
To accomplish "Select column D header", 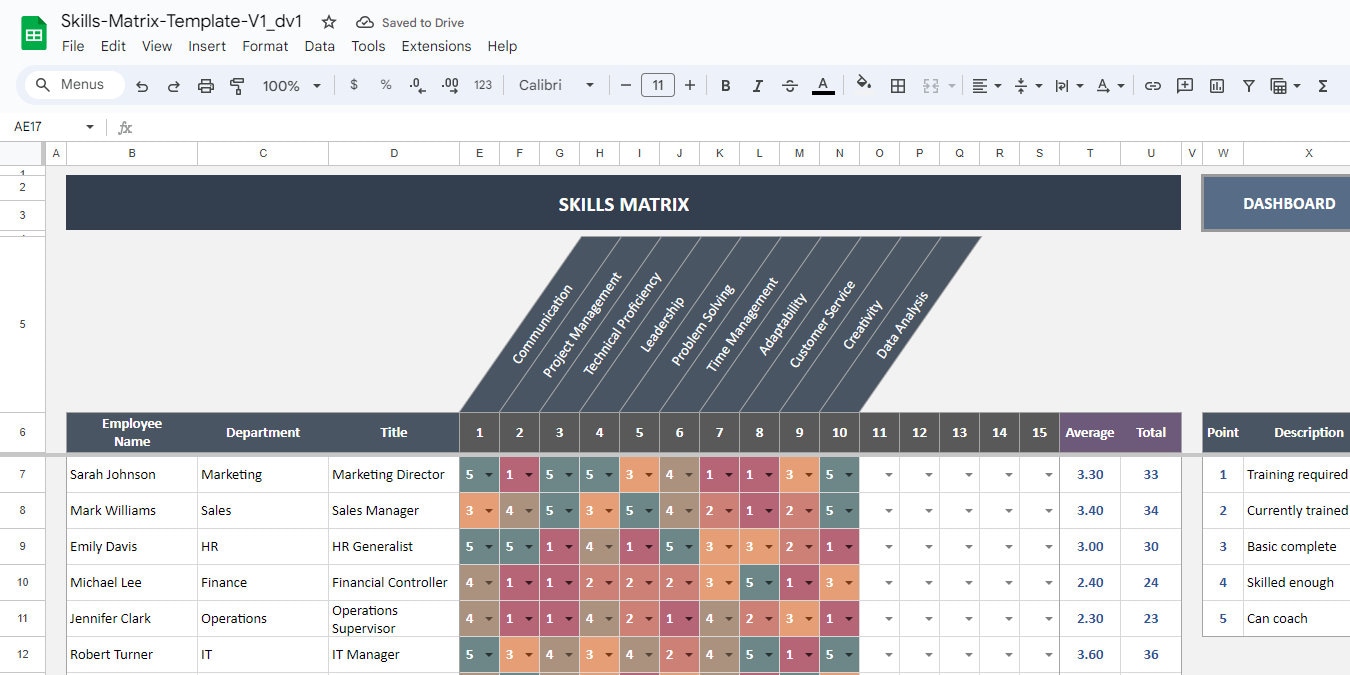I will click(x=394, y=153).
